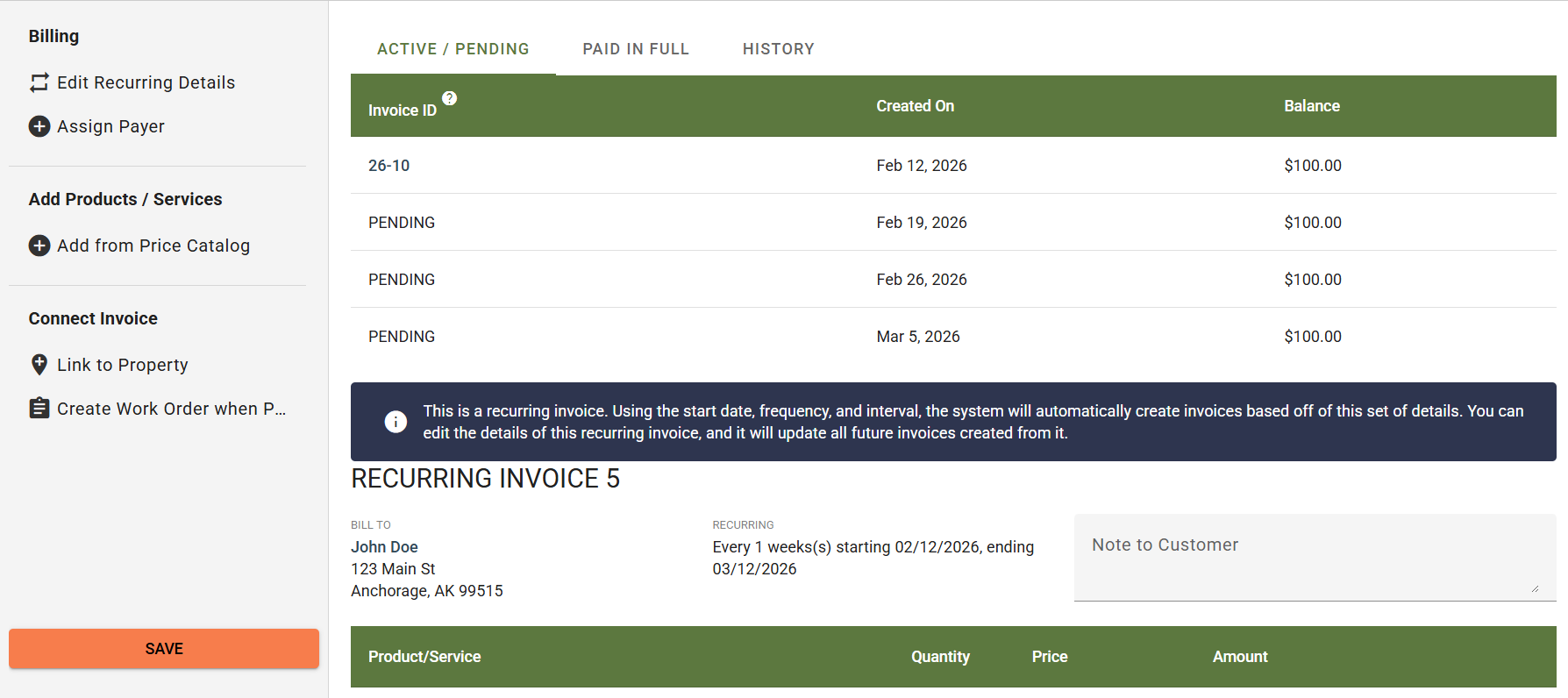The width and height of the screenshot is (1568, 698).
Task: Select the pending invoice dated Mar 5, 2026
Action: pos(953,337)
